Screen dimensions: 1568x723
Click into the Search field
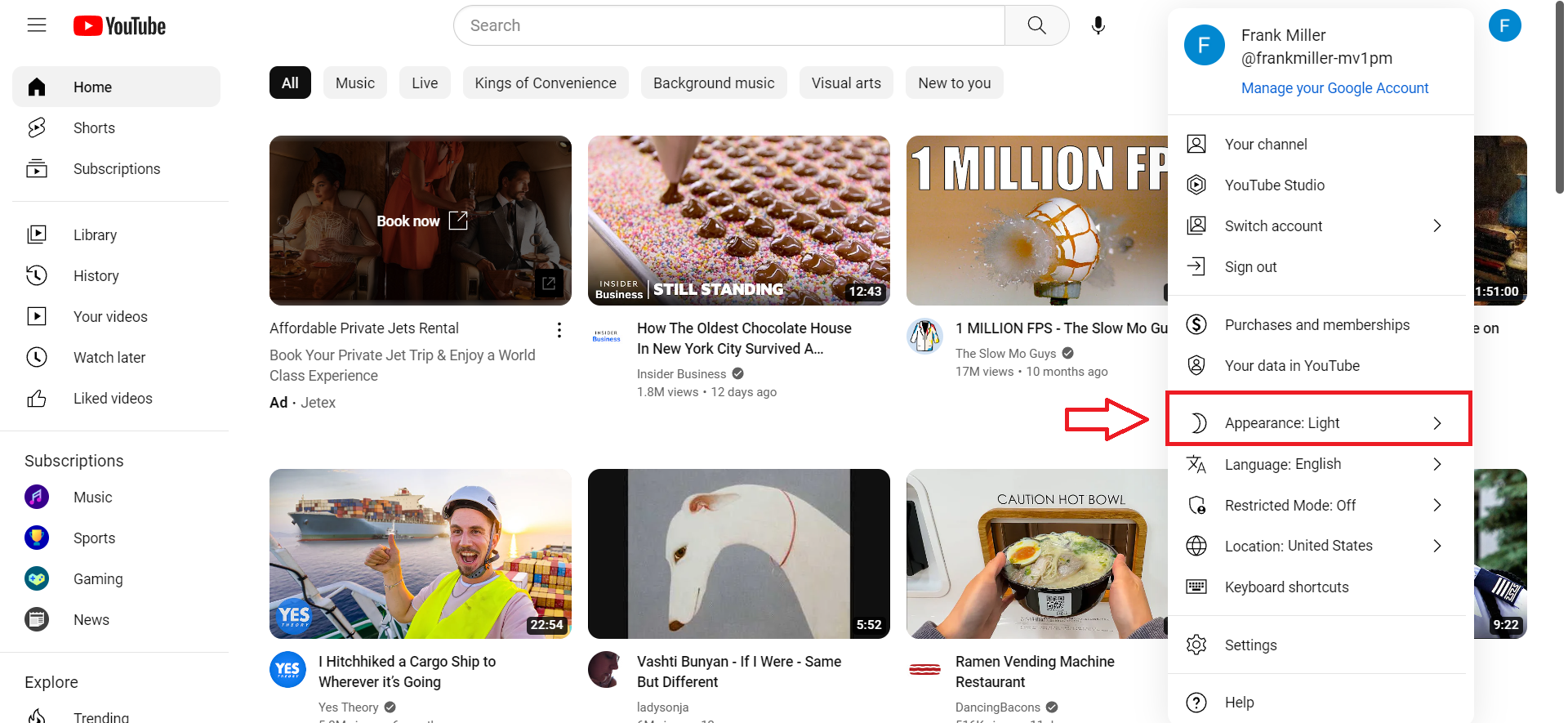click(728, 25)
